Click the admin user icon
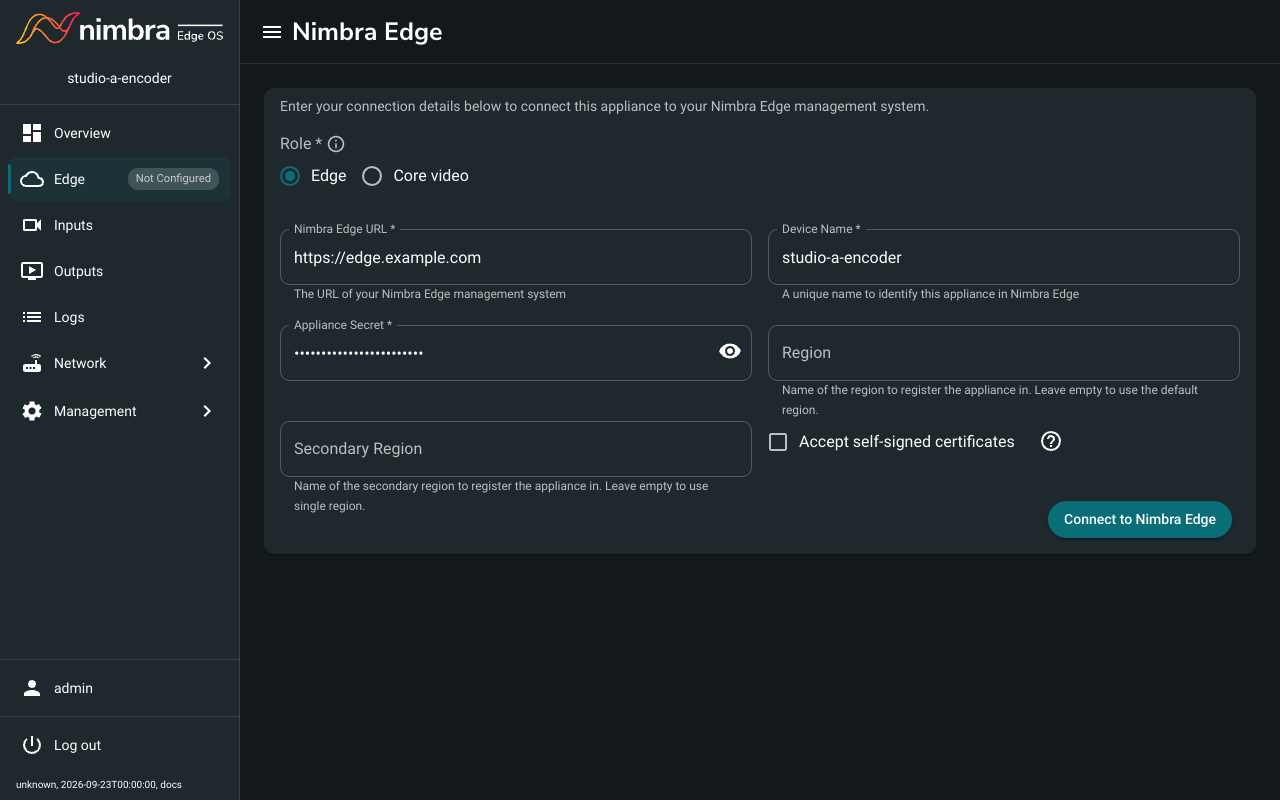1280x800 pixels. [x=32, y=688]
